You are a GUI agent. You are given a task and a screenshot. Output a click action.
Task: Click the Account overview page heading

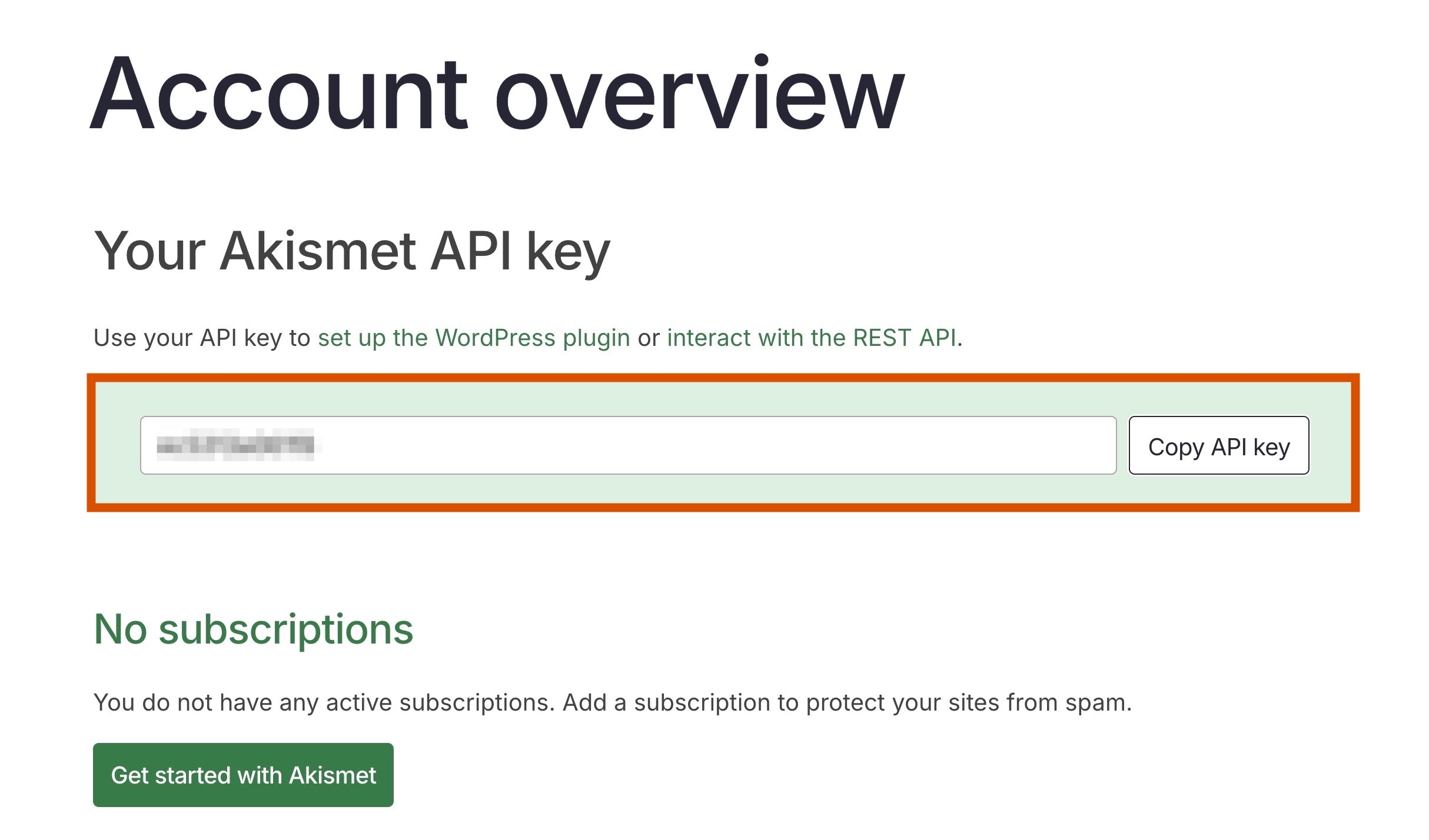tap(496, 94)
